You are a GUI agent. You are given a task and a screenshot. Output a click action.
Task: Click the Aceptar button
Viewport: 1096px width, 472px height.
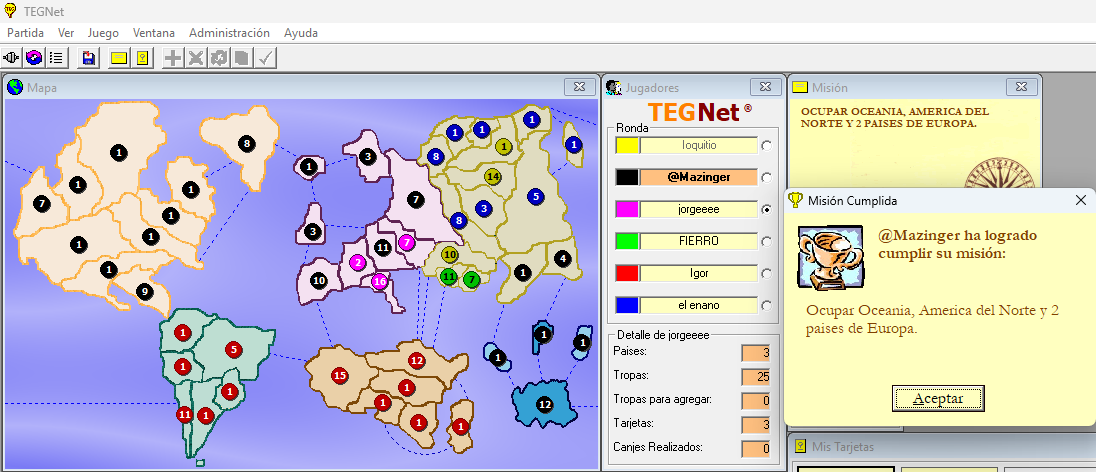click(x=938, y=398)
